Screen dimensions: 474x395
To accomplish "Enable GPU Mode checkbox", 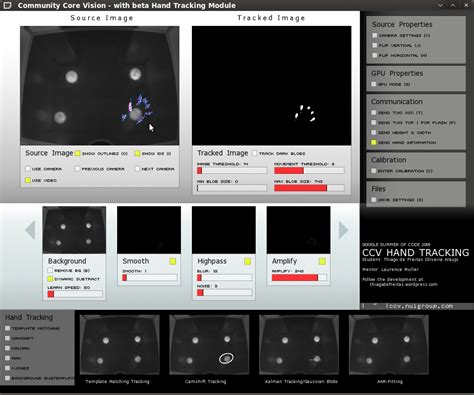I will tap(374, 84).
